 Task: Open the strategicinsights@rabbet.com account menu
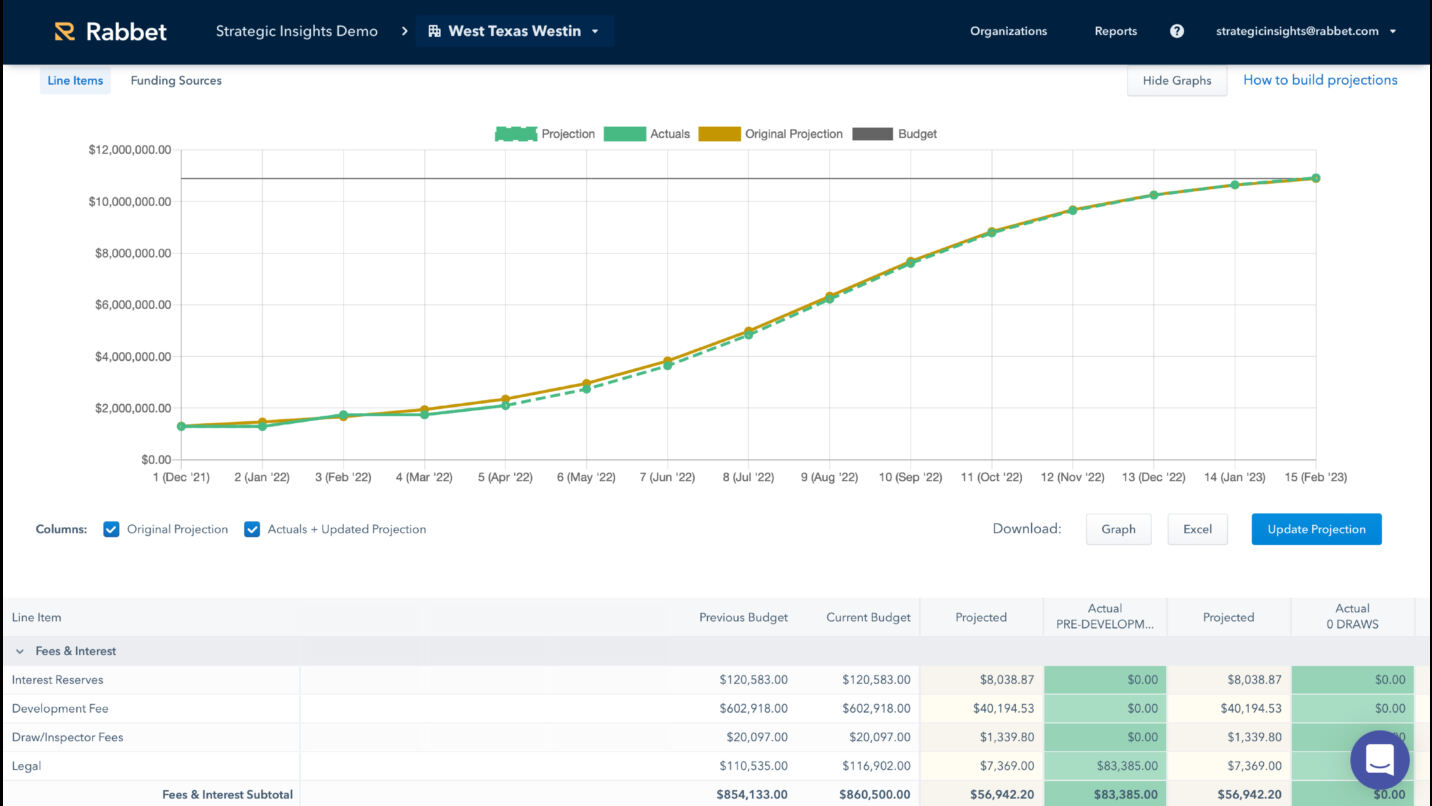click(x=1305, y=31)
